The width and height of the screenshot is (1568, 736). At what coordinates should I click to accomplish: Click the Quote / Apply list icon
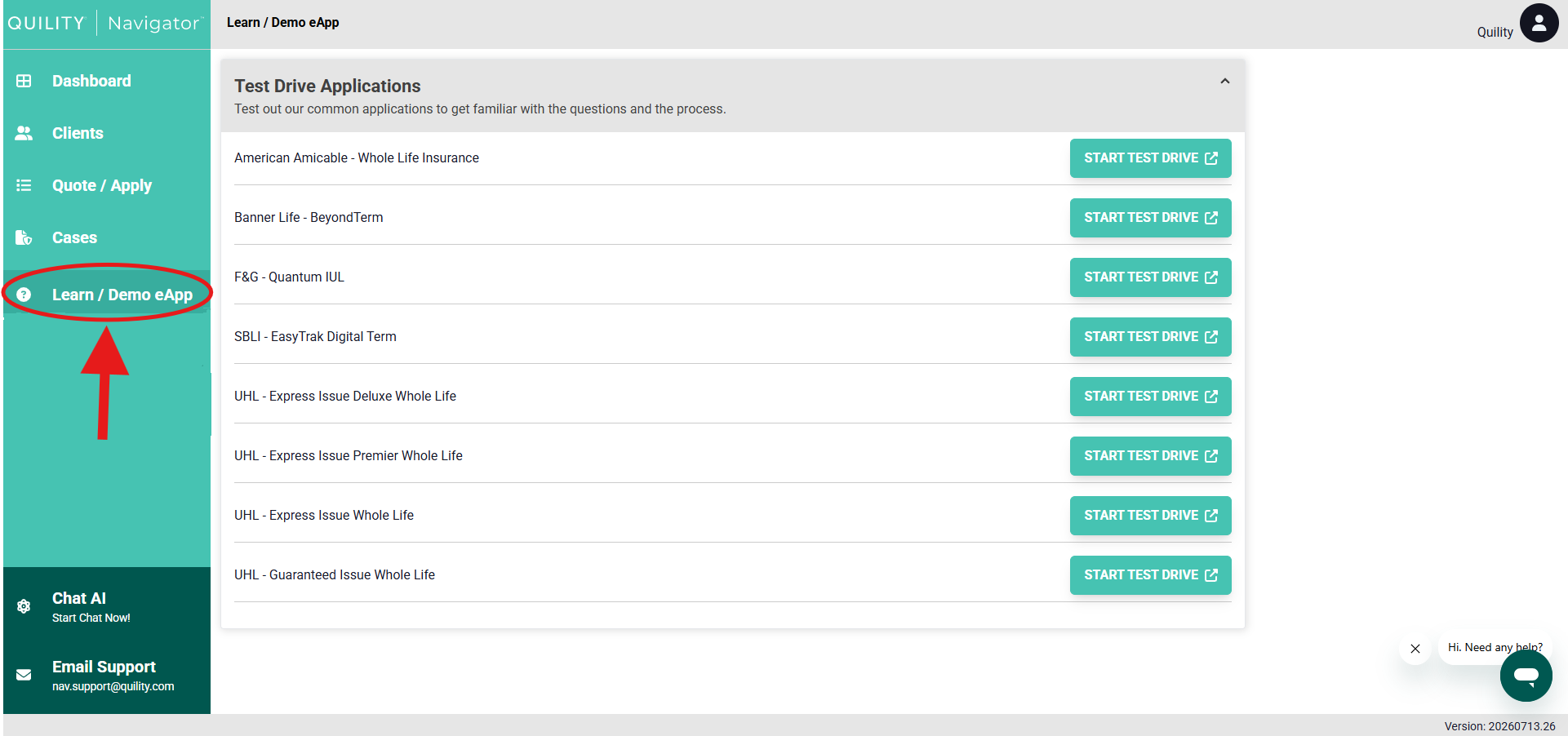pyautogui.click(x=24, y=185)
